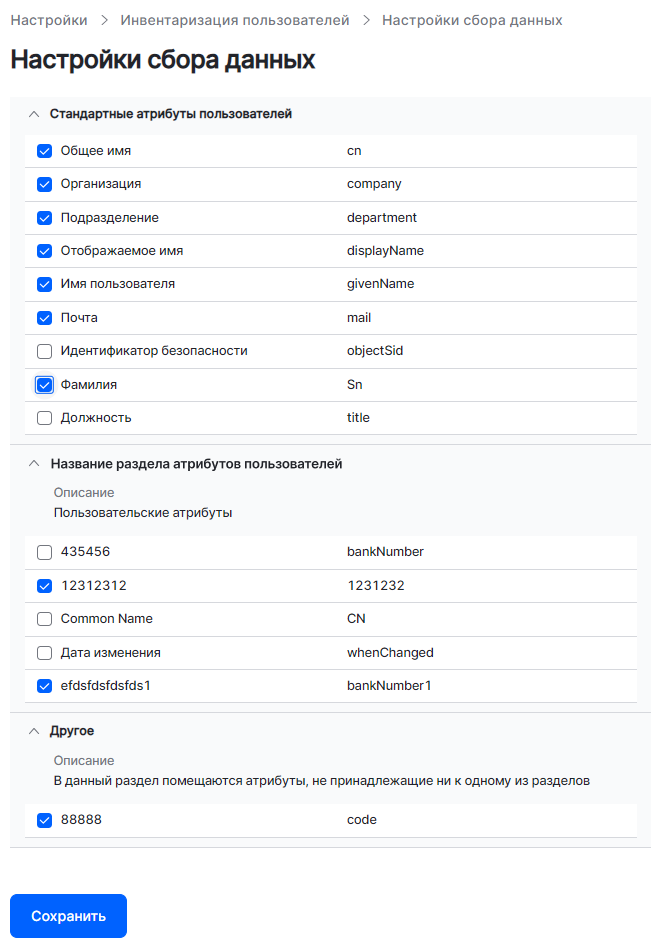Check the "Common Name" attribute

(44, 619)
